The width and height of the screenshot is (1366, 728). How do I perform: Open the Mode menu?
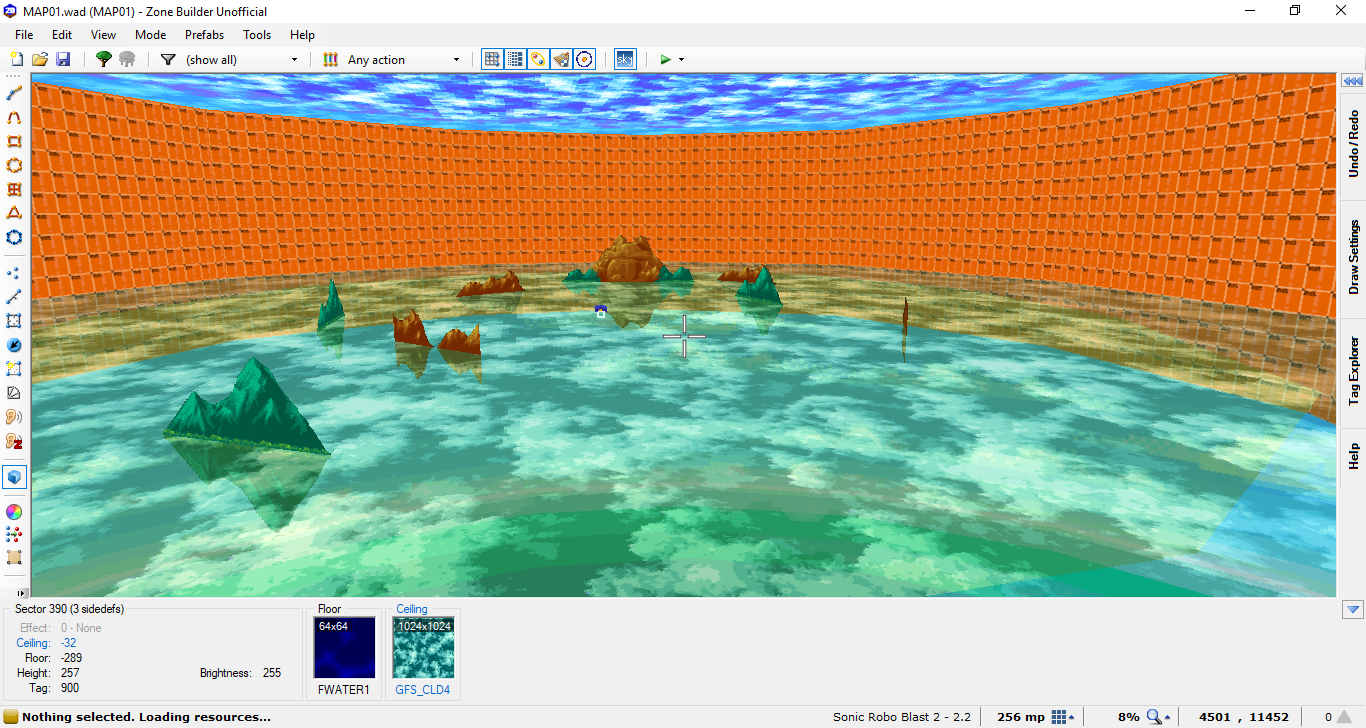pyautogui.click(x=150, y=35)
